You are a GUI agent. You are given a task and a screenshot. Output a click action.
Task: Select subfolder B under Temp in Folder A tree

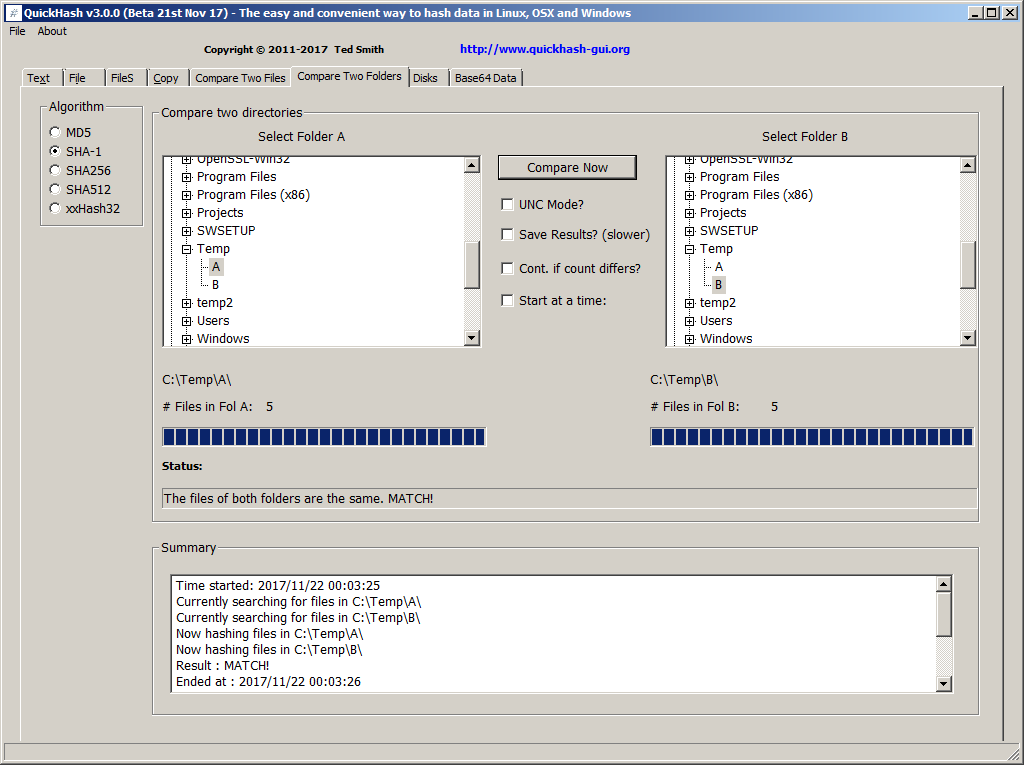[x=216, y=285]
